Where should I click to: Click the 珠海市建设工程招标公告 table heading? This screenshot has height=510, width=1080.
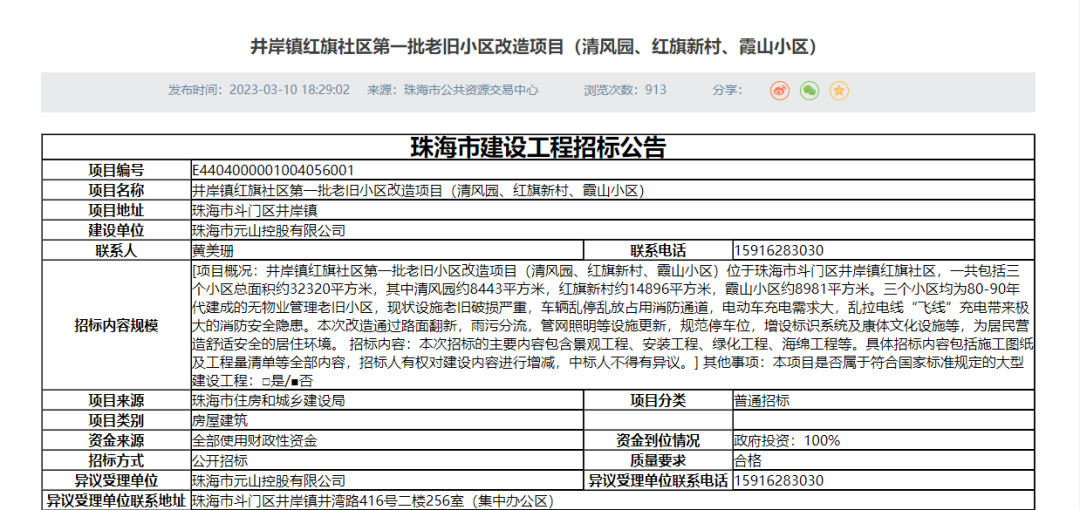click(x=538, y=148)
